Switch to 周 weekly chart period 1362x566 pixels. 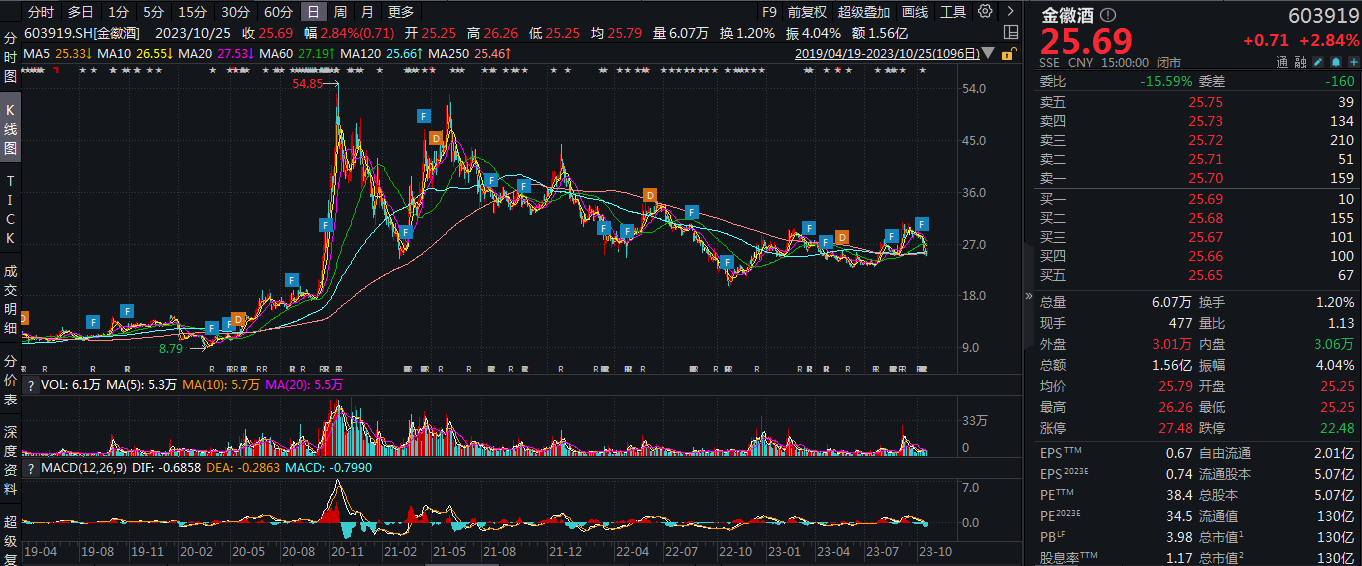[341, 12]
